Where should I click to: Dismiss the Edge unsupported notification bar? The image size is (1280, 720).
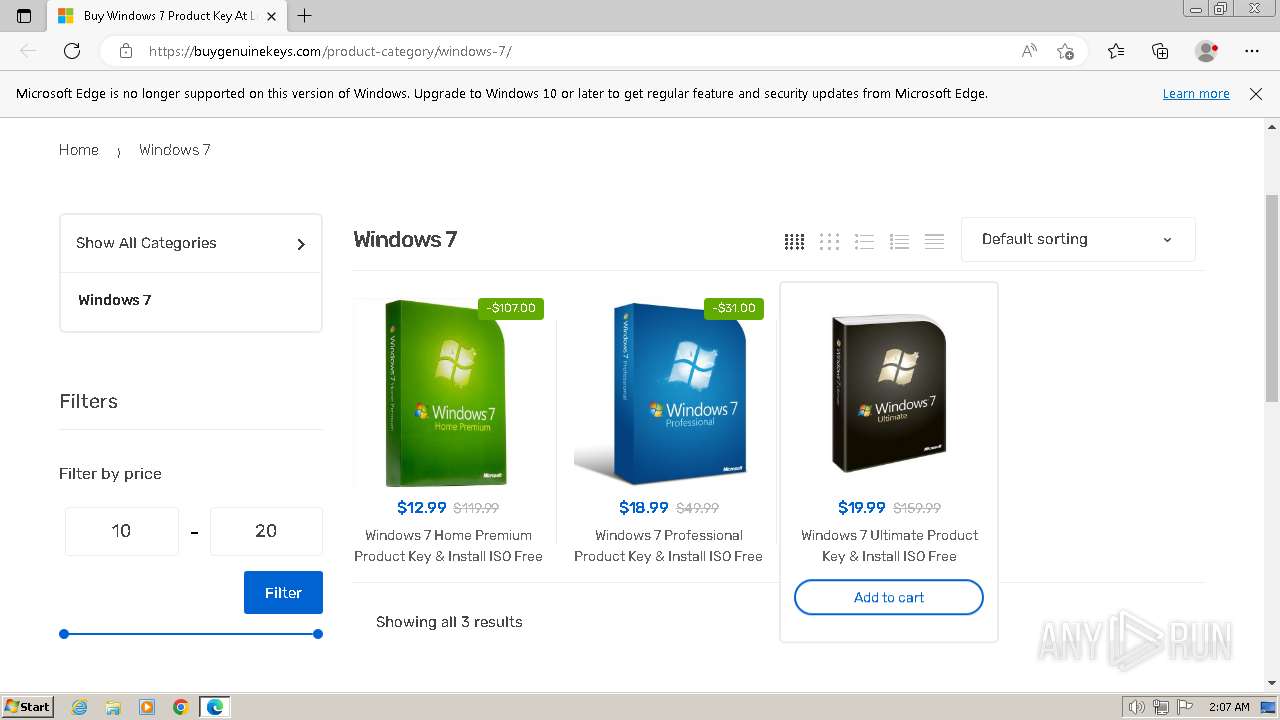coord(1256,94)
